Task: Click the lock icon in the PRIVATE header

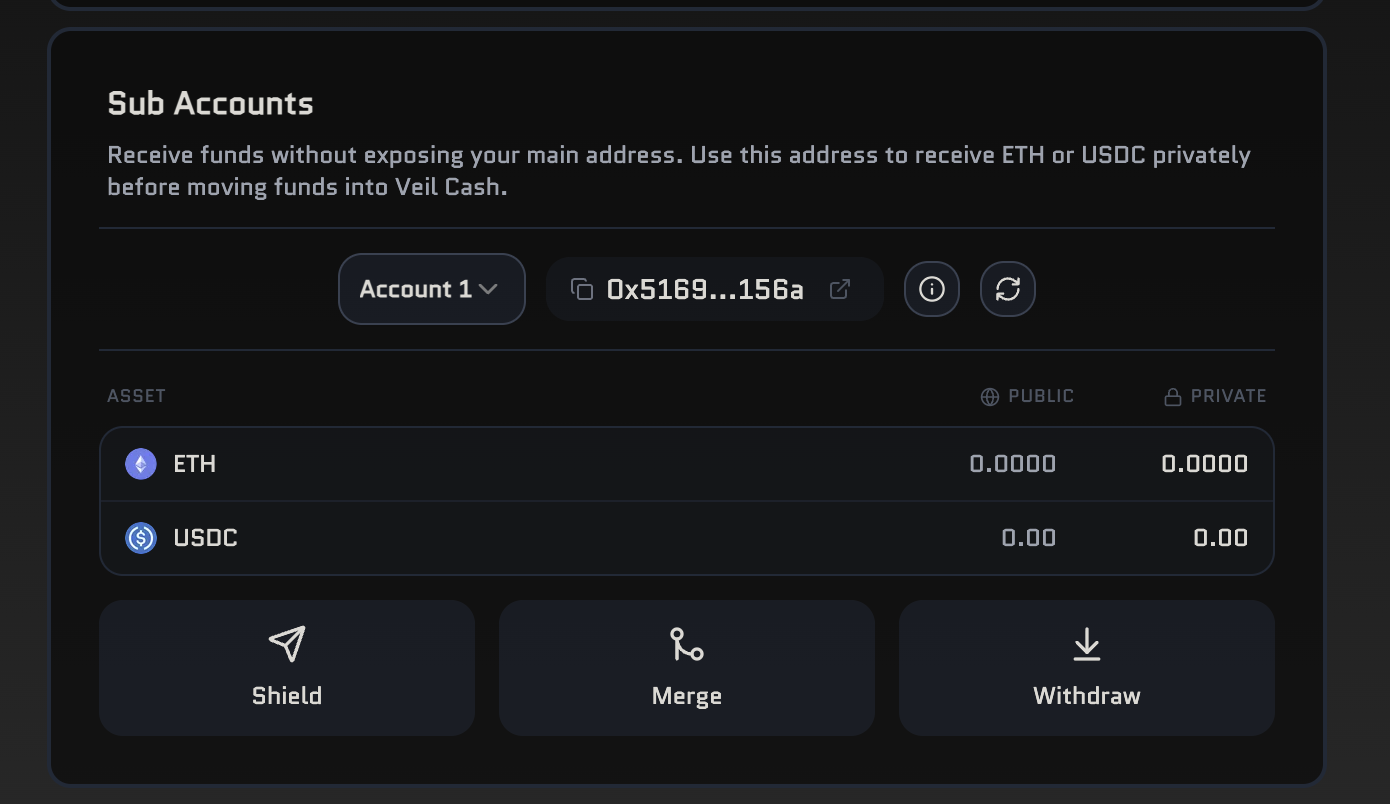Action: [1172, 396]
